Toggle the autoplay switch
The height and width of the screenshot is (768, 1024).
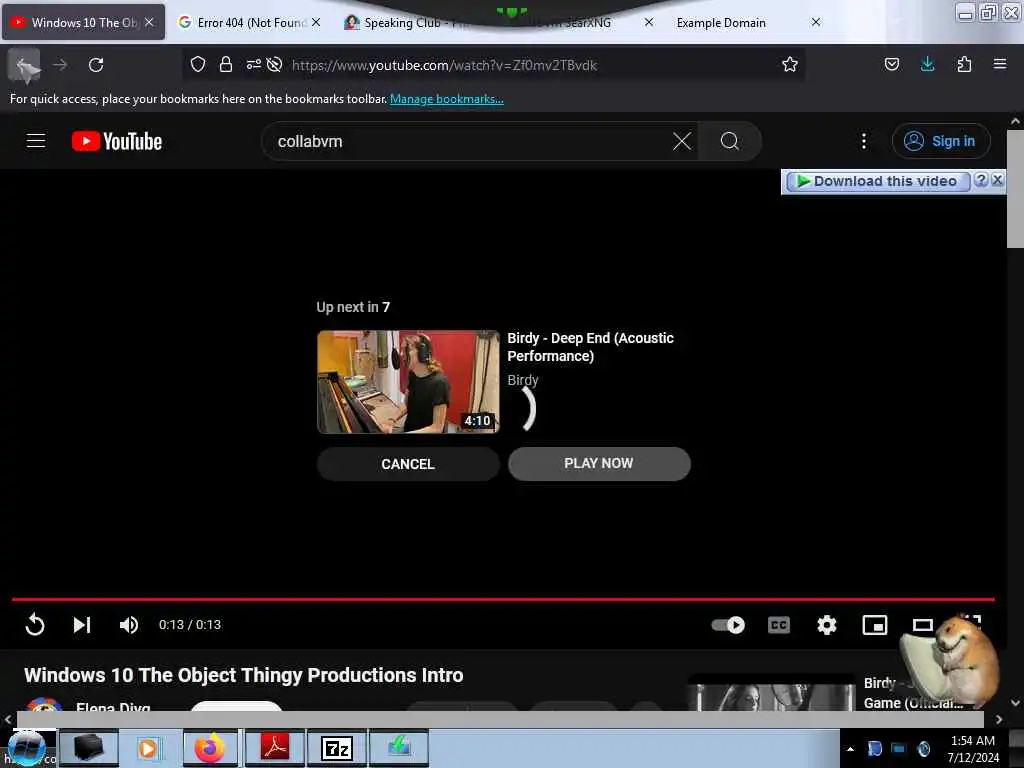pyautogui.click(x=728, y=625)
